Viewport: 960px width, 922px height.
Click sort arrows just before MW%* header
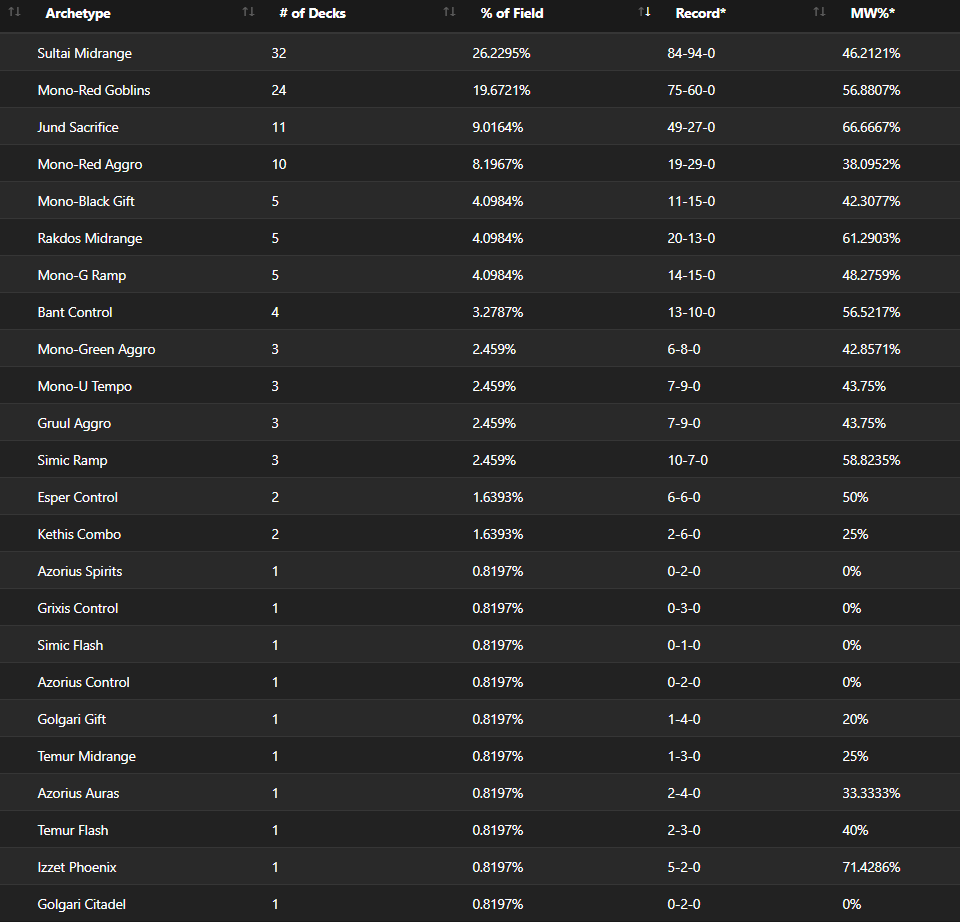(819, 12)
